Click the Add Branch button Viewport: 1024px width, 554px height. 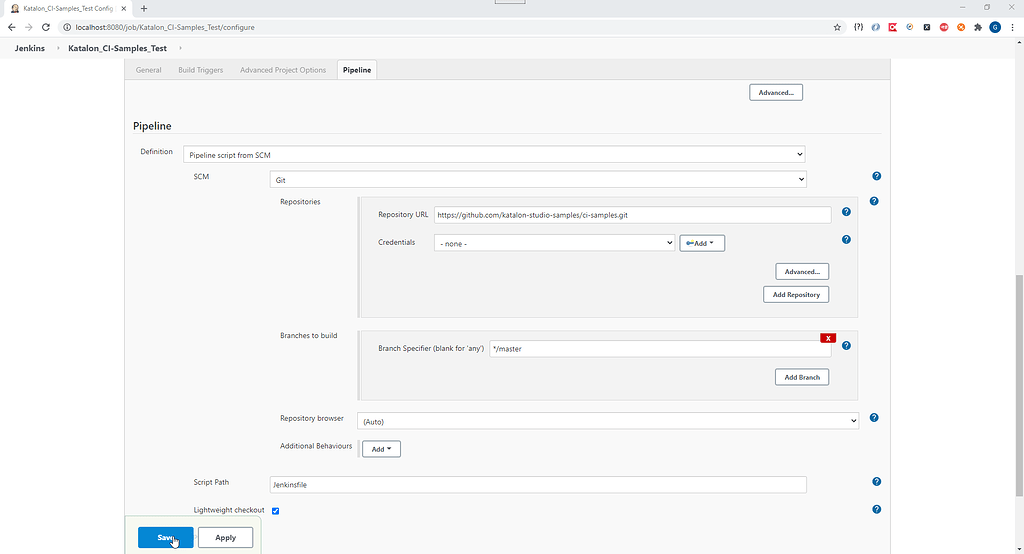[x=802, y=377]
